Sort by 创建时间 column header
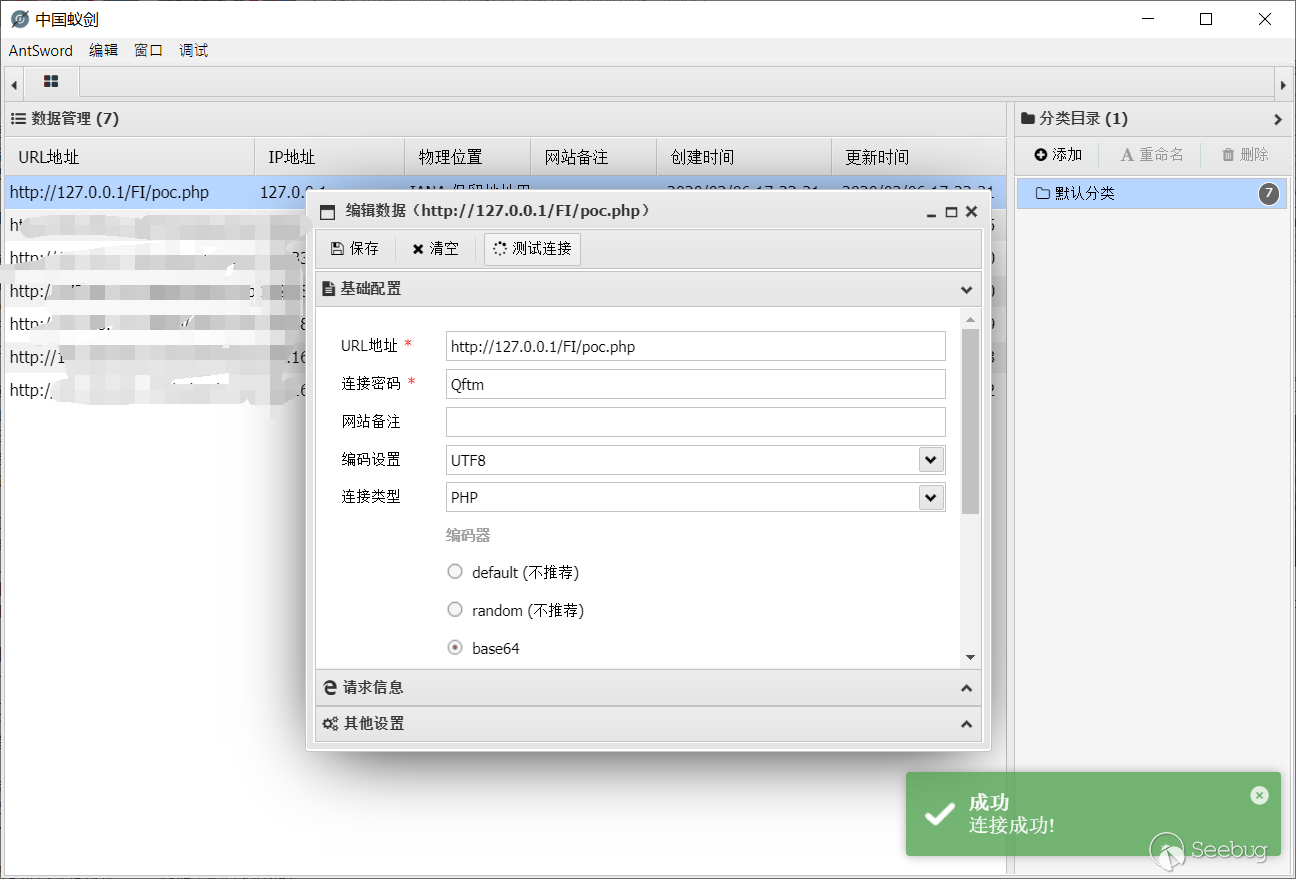This screenshot has width=1296, height=879. click(x=744, y=157)
